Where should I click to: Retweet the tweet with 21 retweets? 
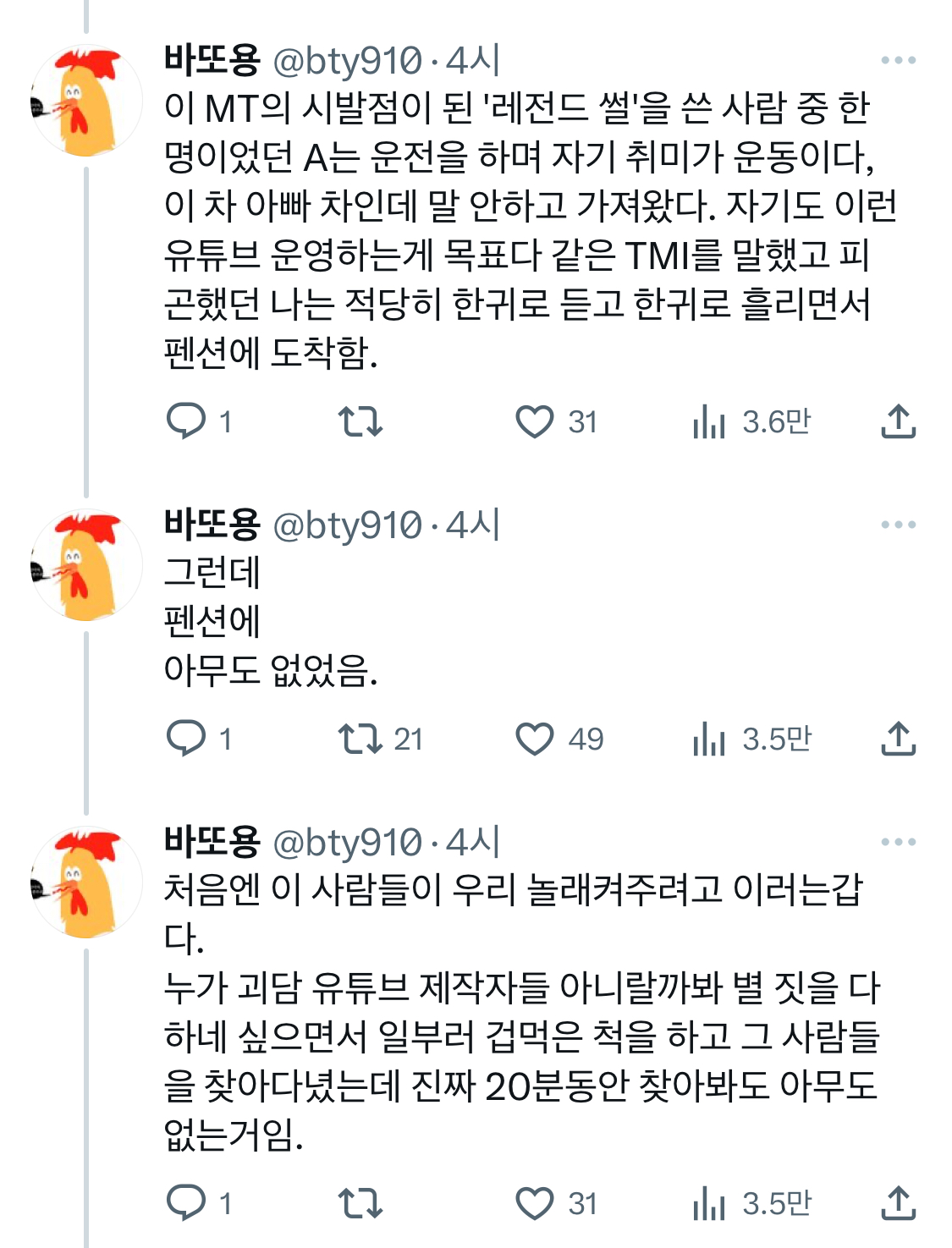[360, 738]
